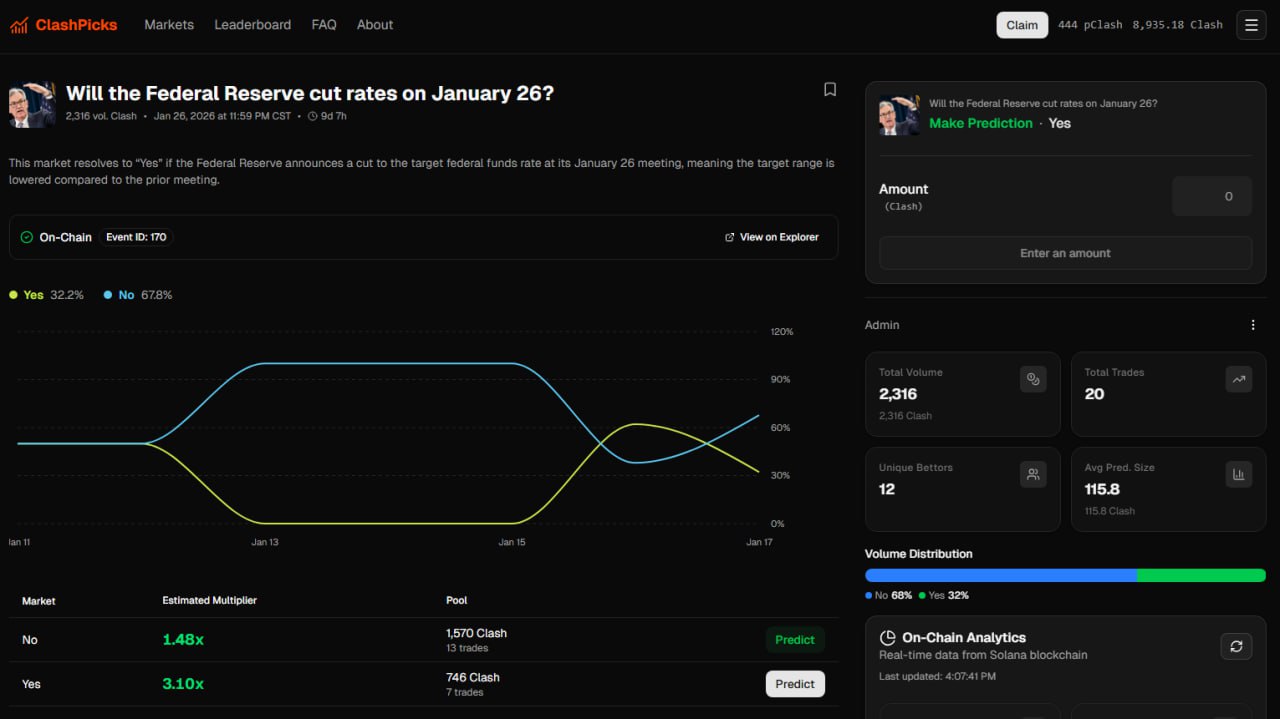This screenshot has width=1280, height=719.
Task: Click the ClashPicks logo icon
Action: (19, 25)
